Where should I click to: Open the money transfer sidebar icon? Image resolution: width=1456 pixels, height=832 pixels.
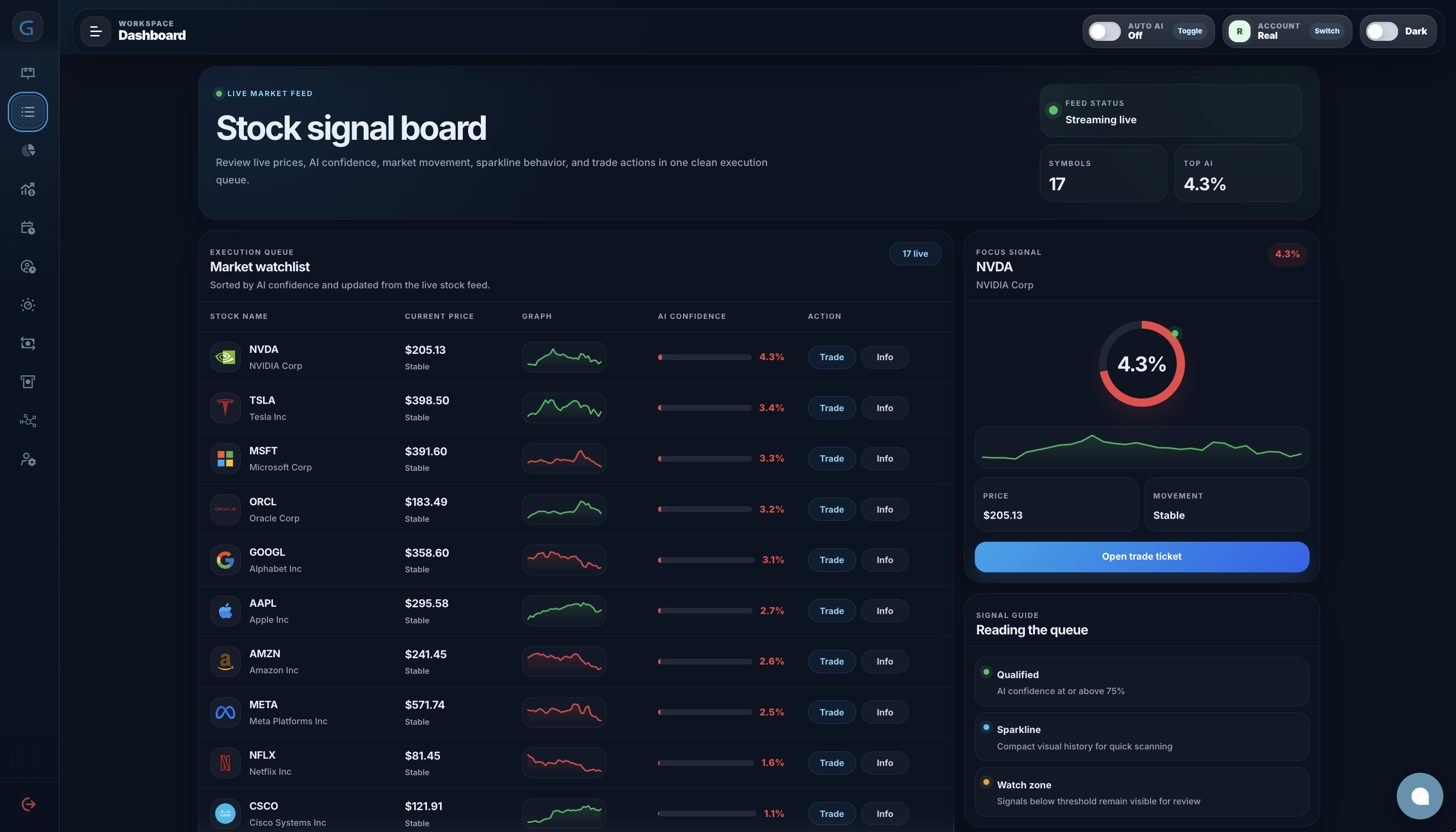point(28,343)
